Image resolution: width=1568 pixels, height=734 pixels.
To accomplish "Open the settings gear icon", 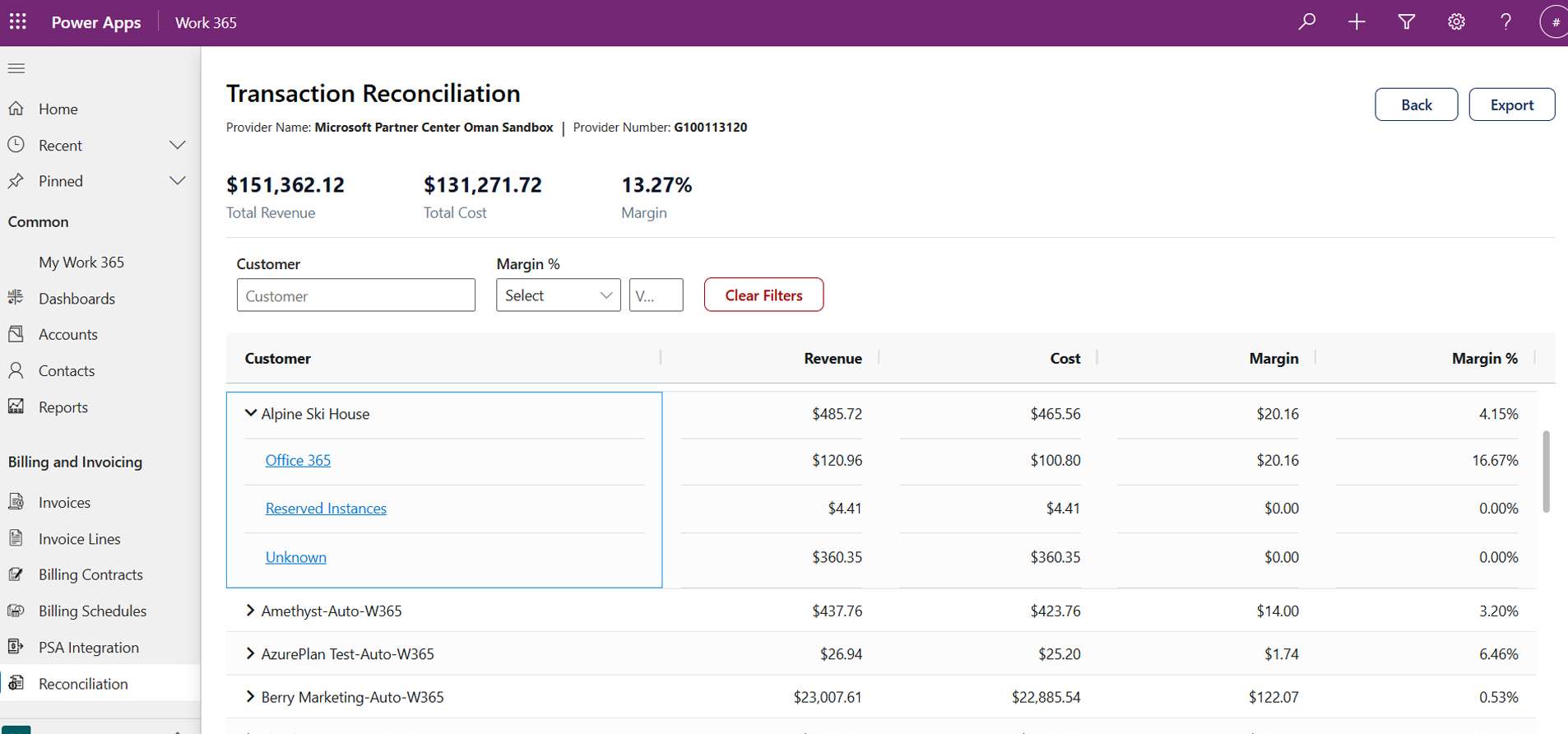I will click(x=1456, y=22).
